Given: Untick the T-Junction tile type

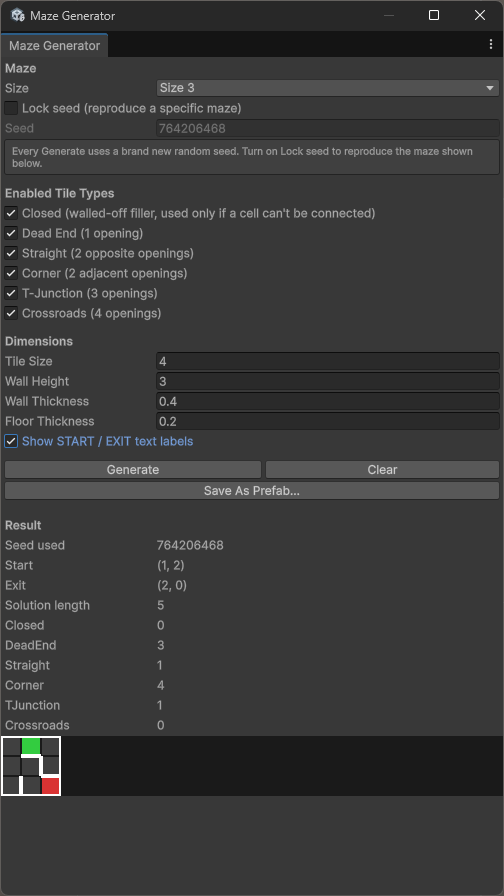Looking at the screenshot, I should [11, 293].
